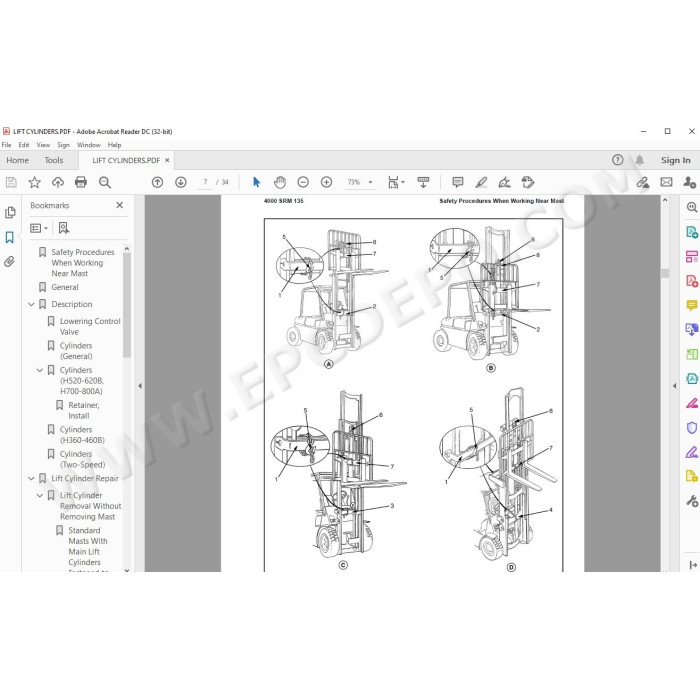Close the LIFT CYLINDERS.PDF tab
This screenshot has height=700, width=700.
(x=167, y=160)
